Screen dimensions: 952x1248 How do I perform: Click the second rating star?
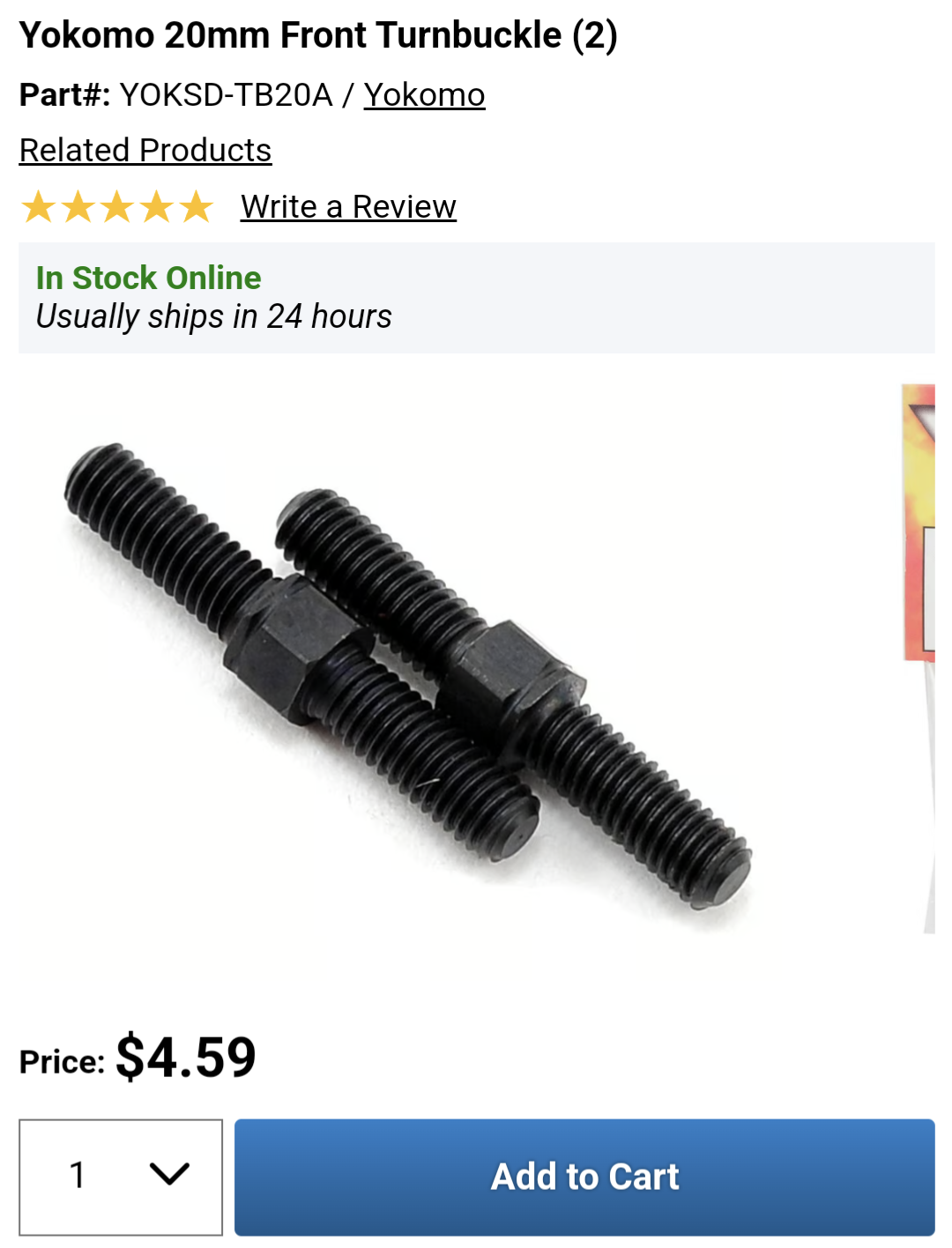pos(78,207)
